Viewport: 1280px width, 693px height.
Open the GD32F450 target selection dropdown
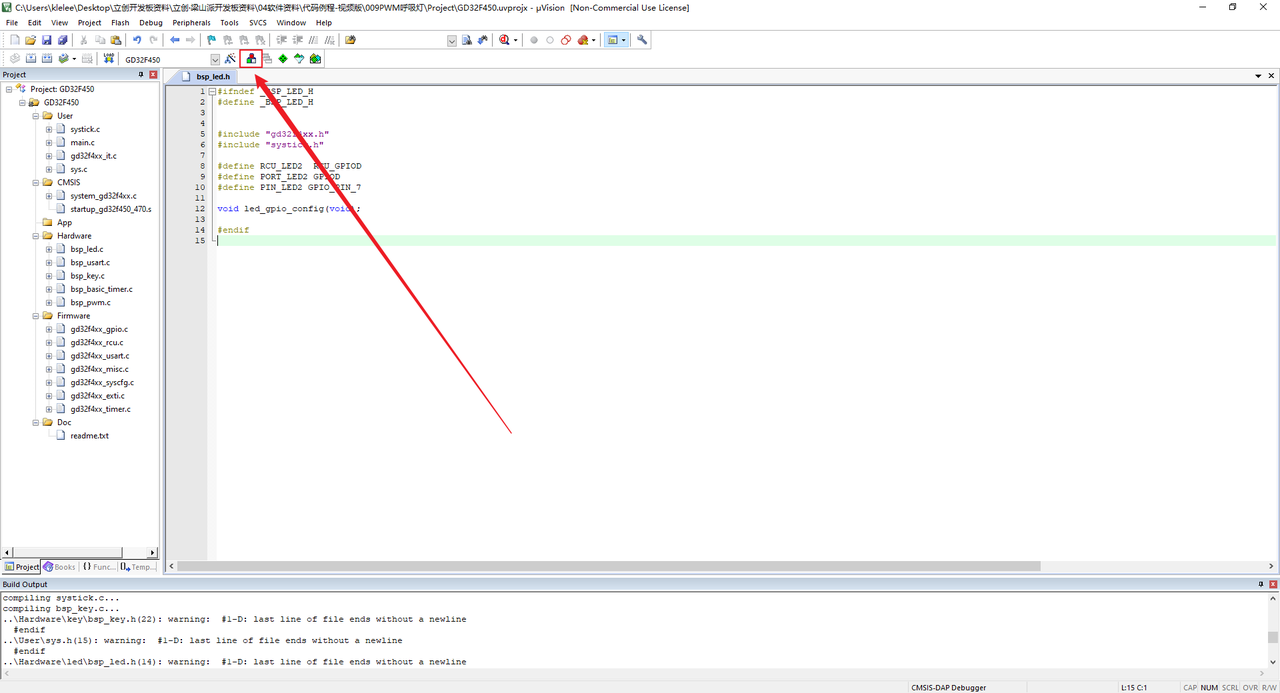tap(214, 60)
